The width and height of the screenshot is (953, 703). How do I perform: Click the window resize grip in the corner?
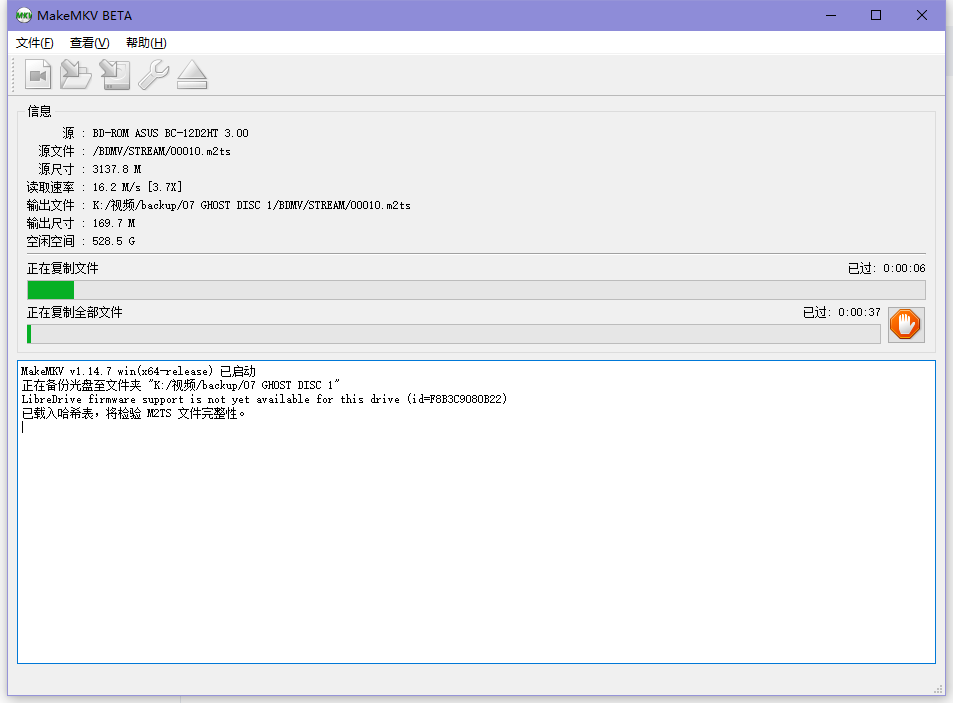[x=938, y=688]
